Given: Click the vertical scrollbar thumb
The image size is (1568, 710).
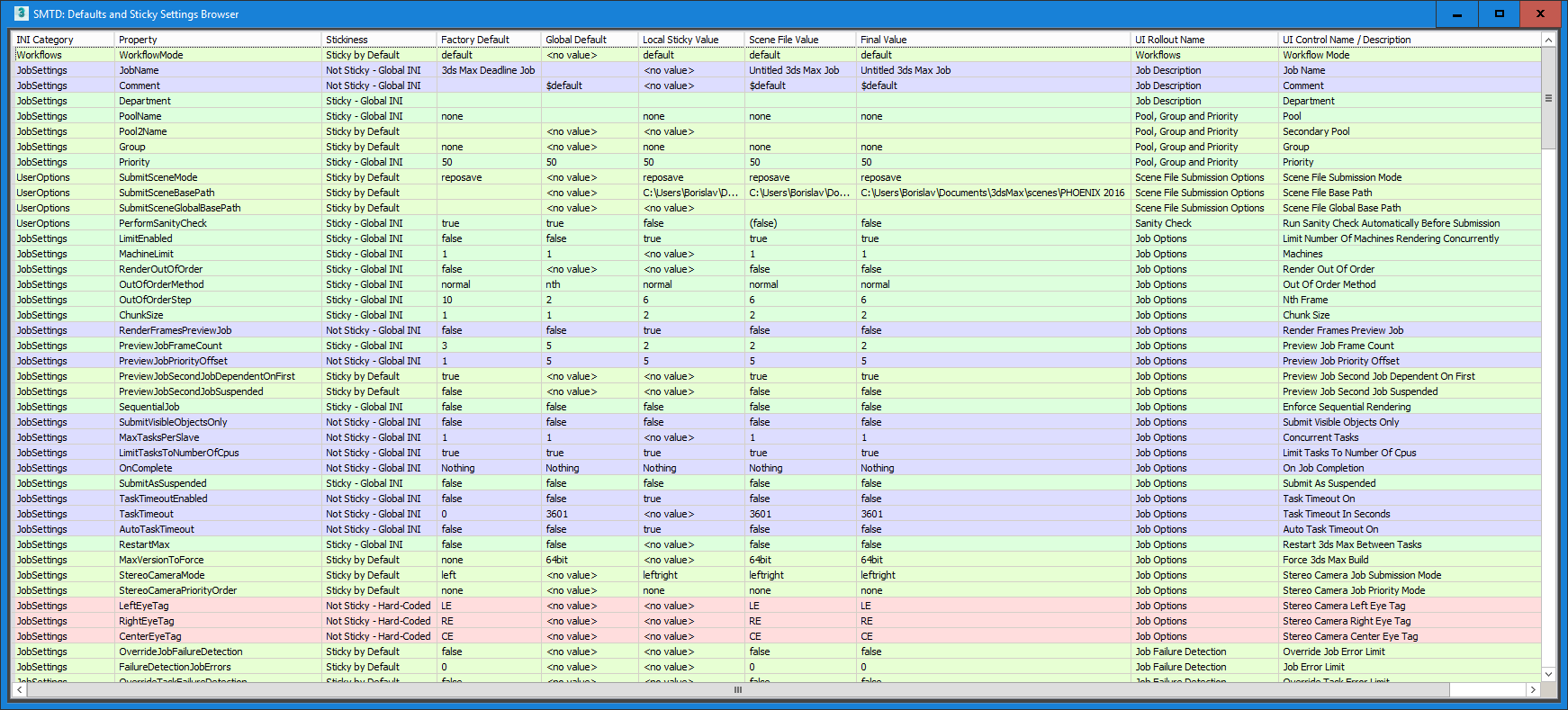Looking at the screenshot, I should [1548, 98].
